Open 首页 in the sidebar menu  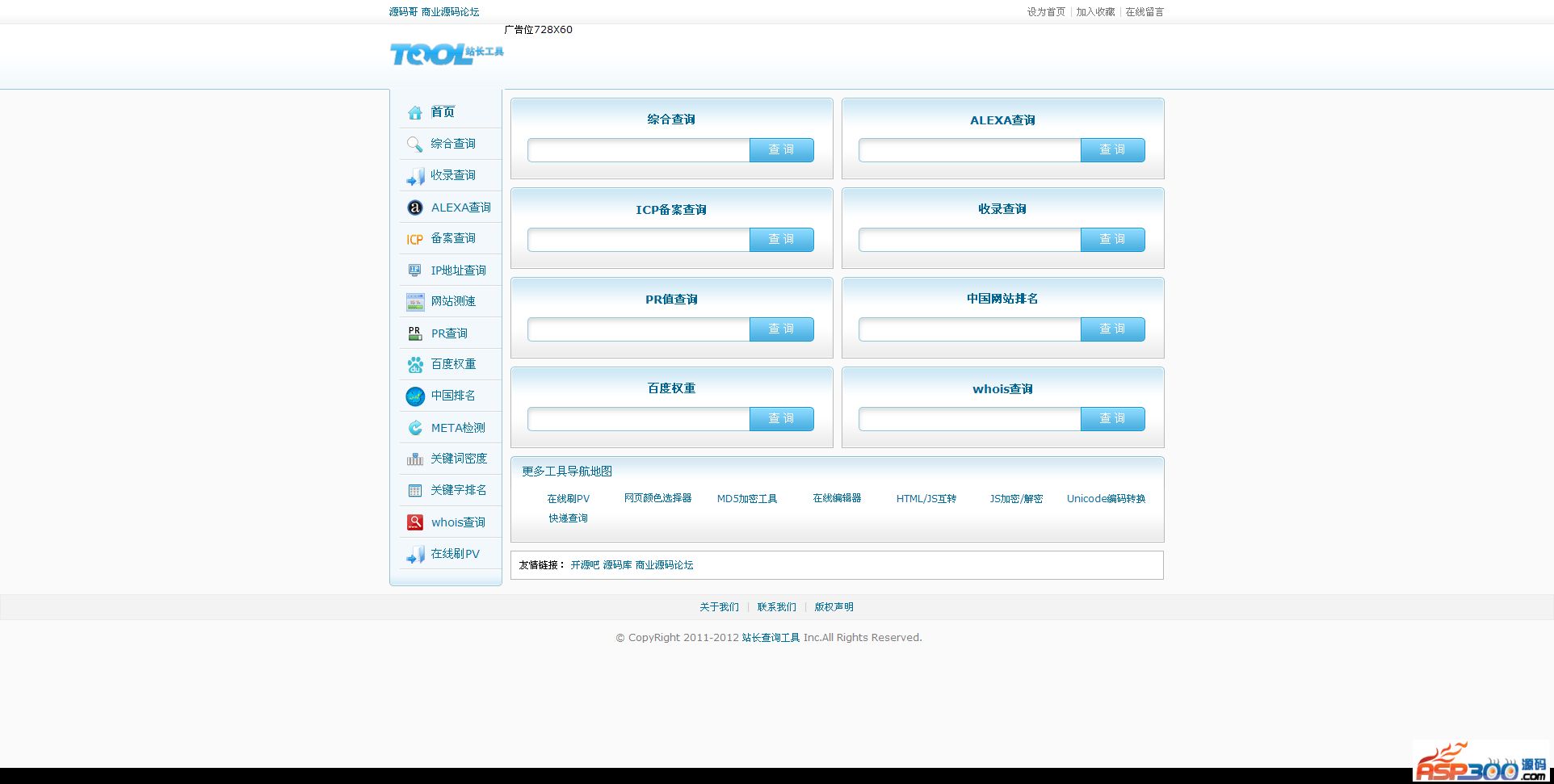coord(443,112)
